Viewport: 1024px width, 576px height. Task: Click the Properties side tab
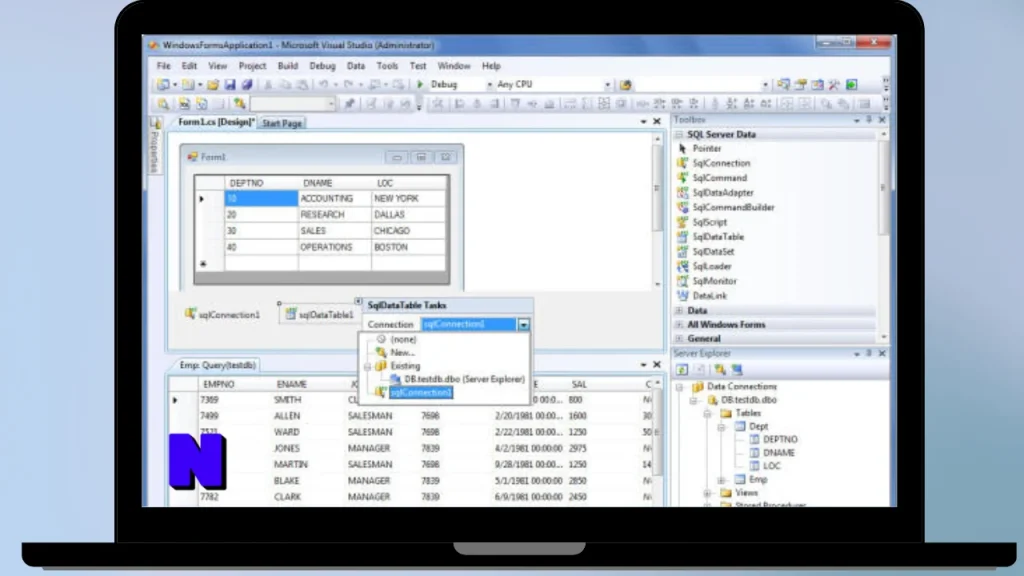(155, 146)
